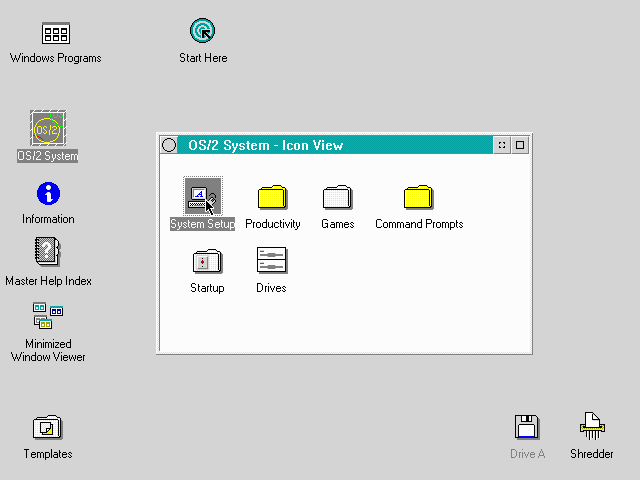
Task: Select the Windows Programs desktop icon
Action: [55, 34]
